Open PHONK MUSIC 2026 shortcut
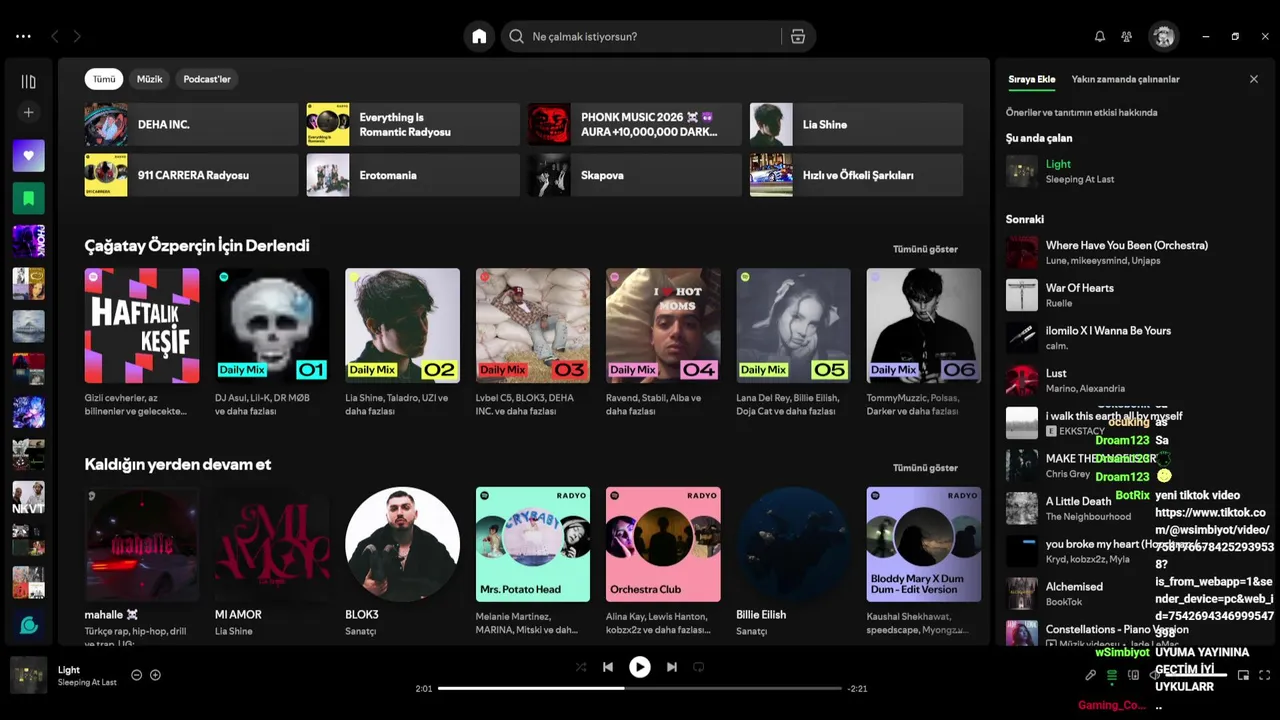This screenshot has height=720, width=1280. tap(635, 124)
